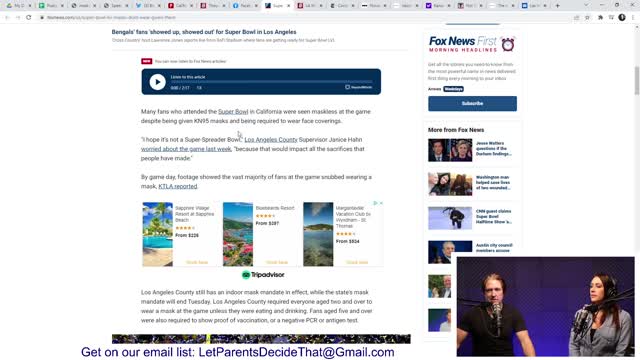Play the article audio
Screen dimensions: 640x360
(157, 82)
